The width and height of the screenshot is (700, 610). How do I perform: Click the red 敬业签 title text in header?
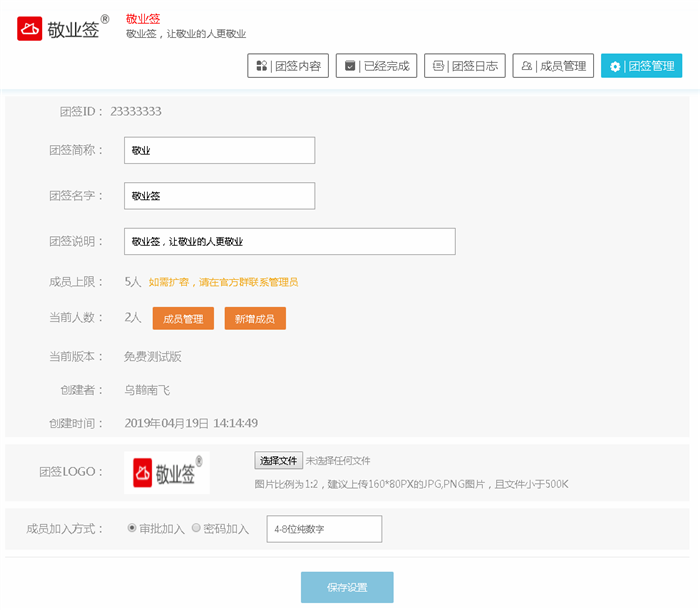tap(143, 19)
